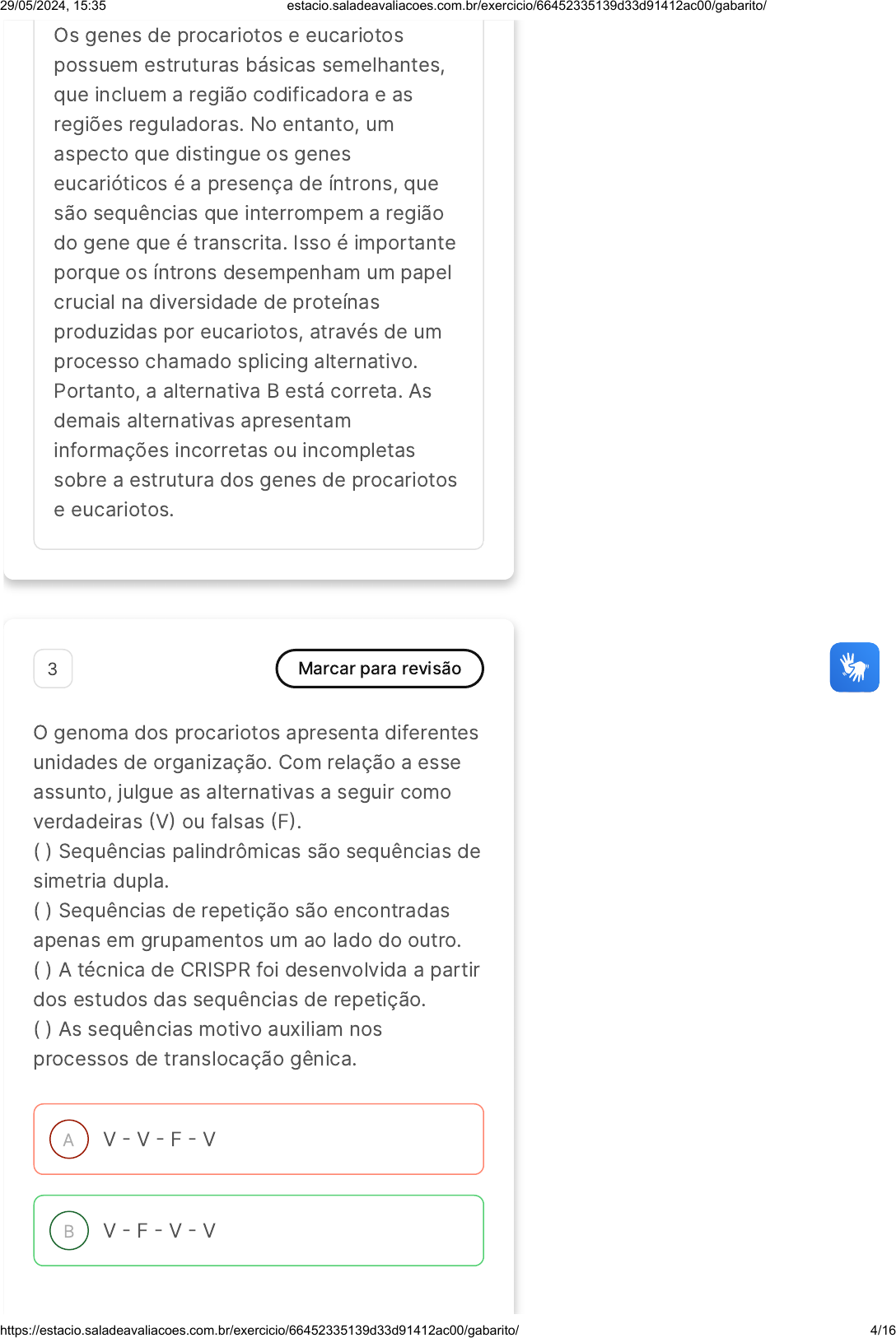Click the statement about sequências motivo
The image size is (896, 1338).
pyautogui.click(x=208, y=1043)
